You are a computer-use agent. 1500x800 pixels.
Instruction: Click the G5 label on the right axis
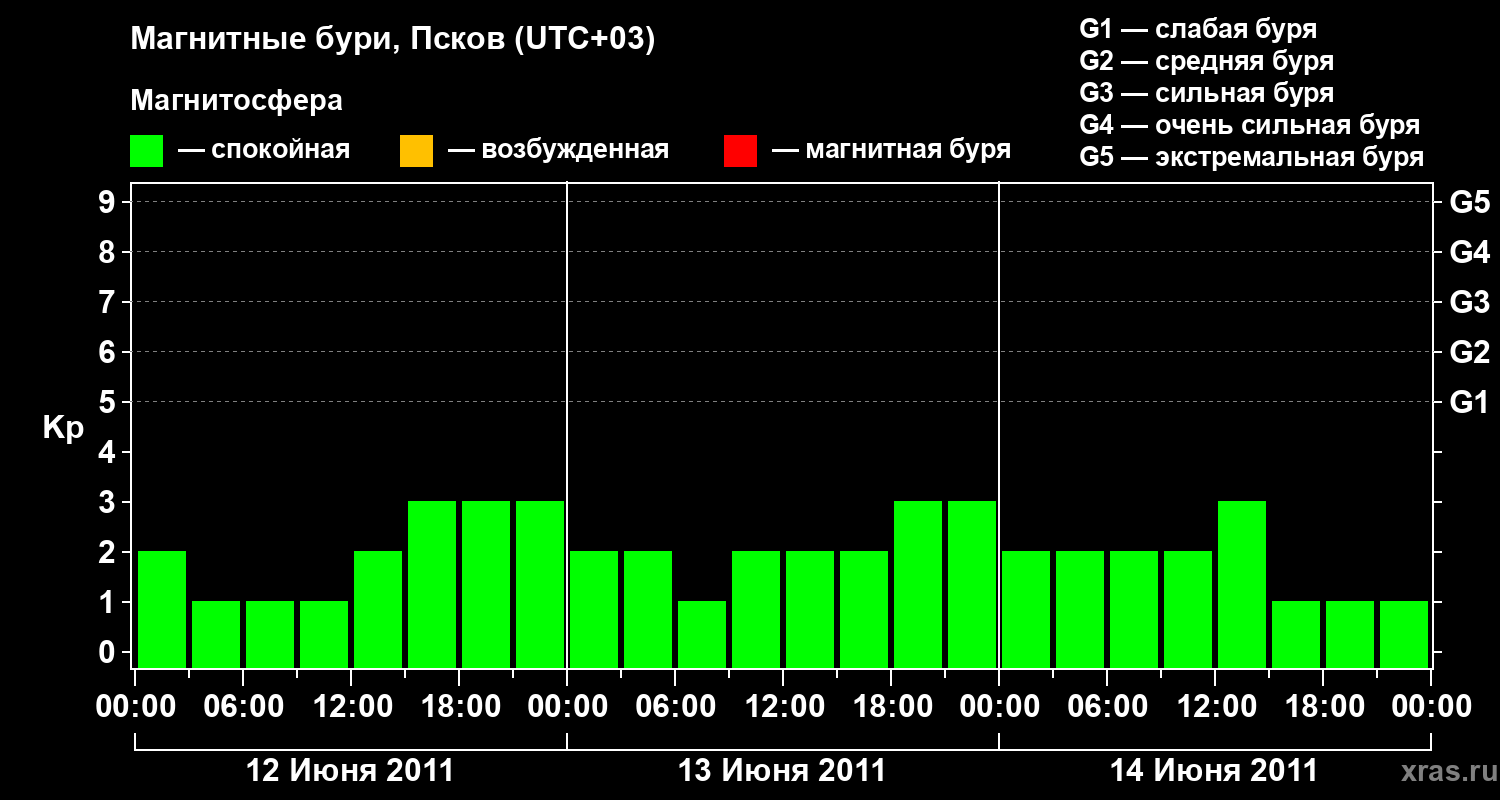pyautogui.click(x=1469, y=202)
